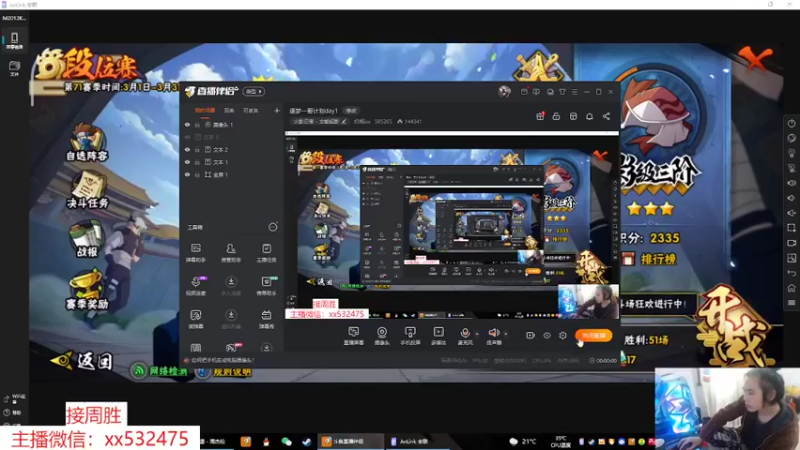The width and height of the screenshot is (800, 450).
Task: Add 摄像头 camera source
Action: (x=382, y=336)
